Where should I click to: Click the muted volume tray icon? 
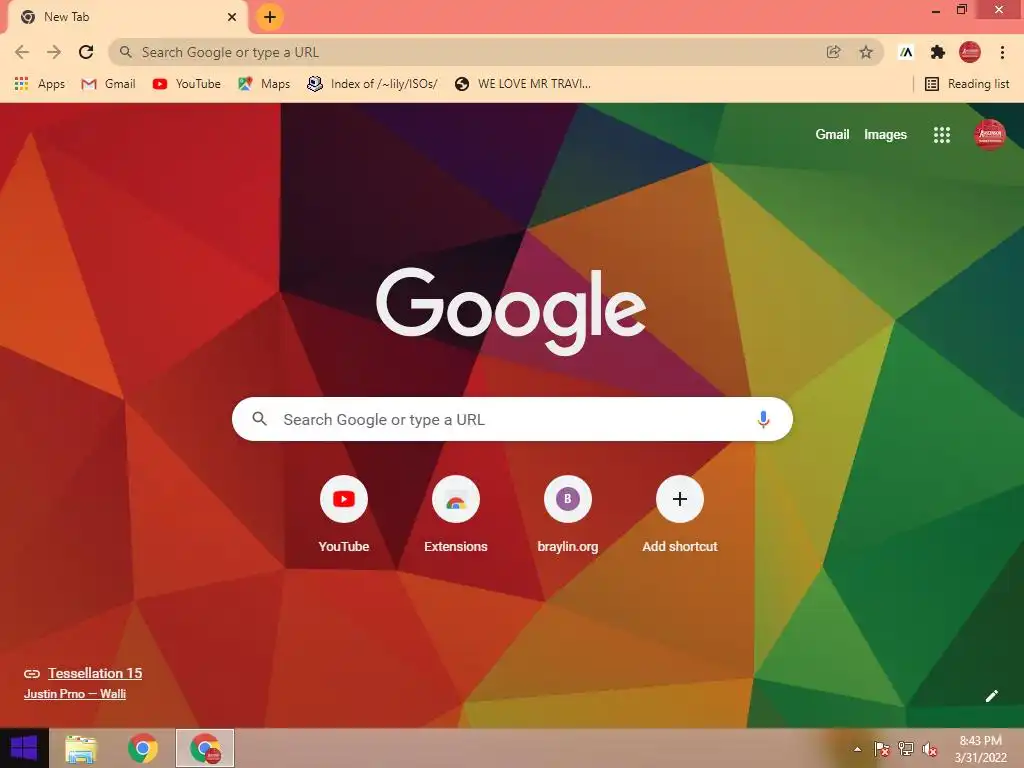point(930,749)
